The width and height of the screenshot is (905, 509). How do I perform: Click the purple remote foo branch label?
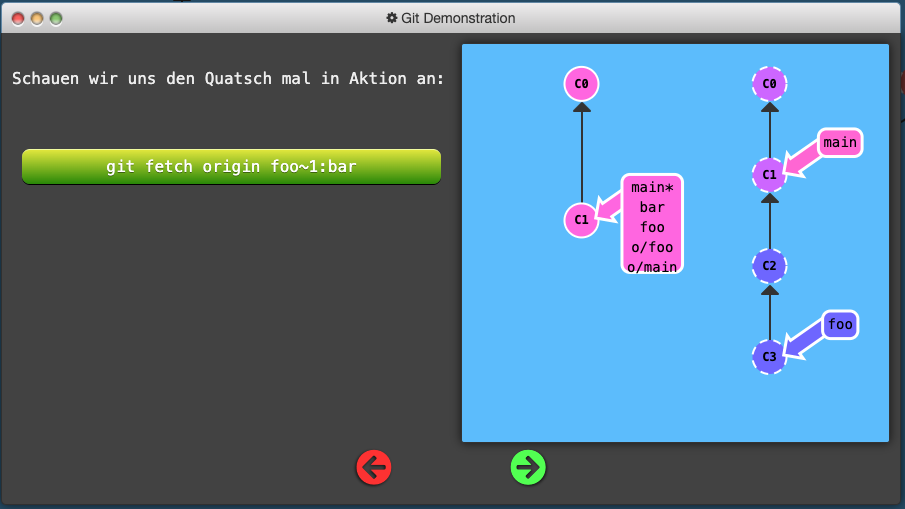pyautogui.click(x=840, y=324)
